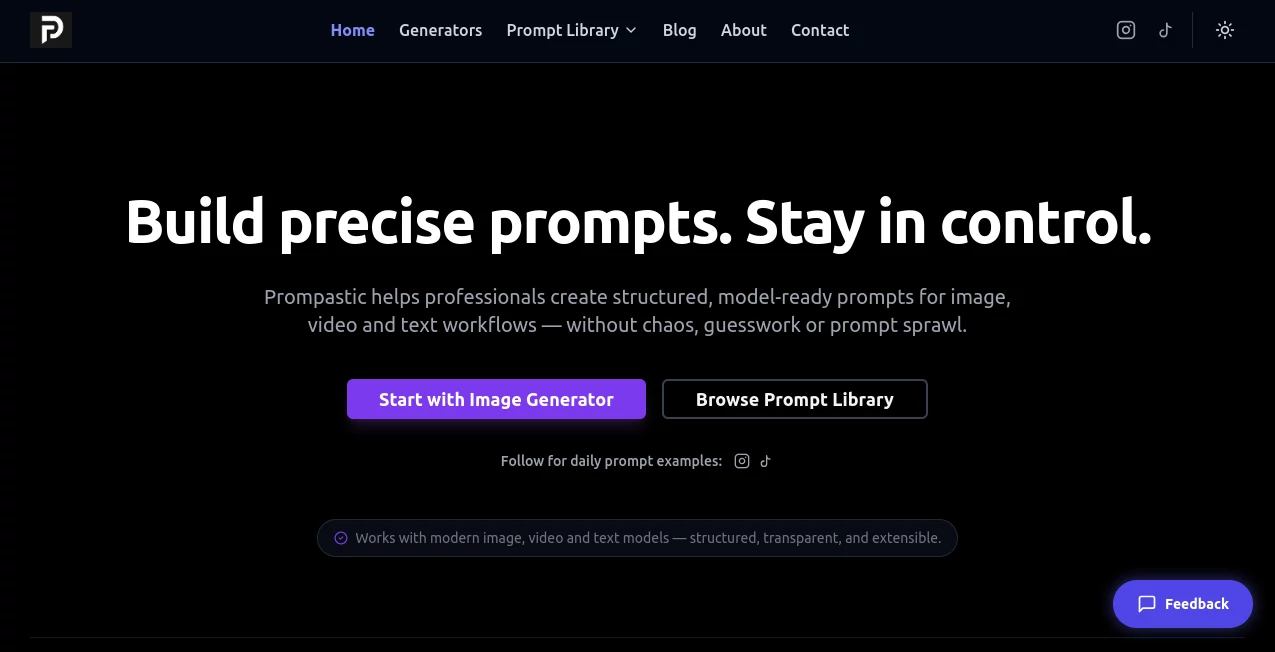Click the TikTok icon beside the follow text
Image resolution: width=1275 pixels, height=652 pixels.
[766, 461]
